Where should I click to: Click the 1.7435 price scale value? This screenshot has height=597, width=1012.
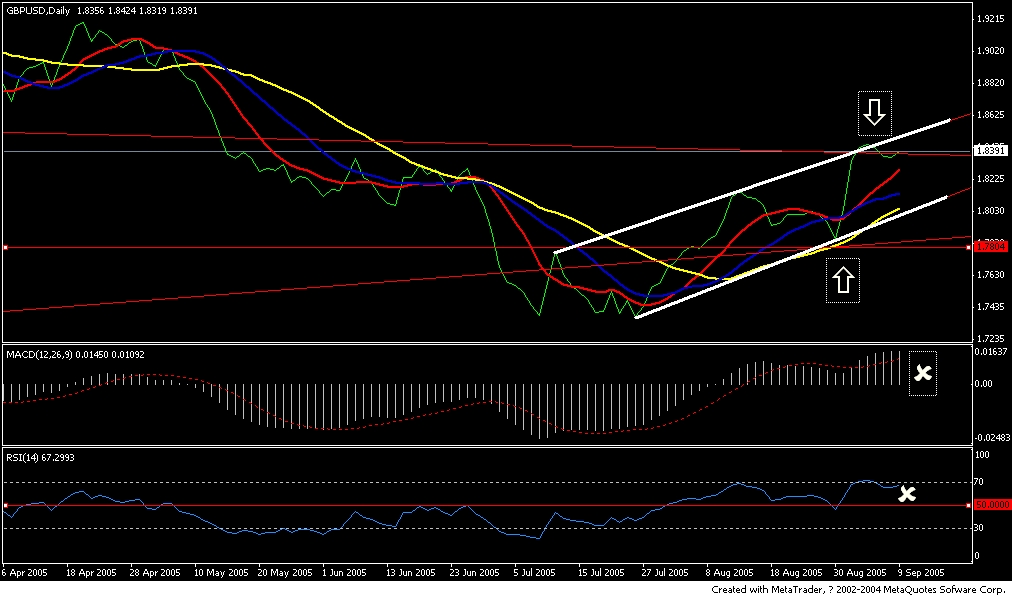click(990, 307)
